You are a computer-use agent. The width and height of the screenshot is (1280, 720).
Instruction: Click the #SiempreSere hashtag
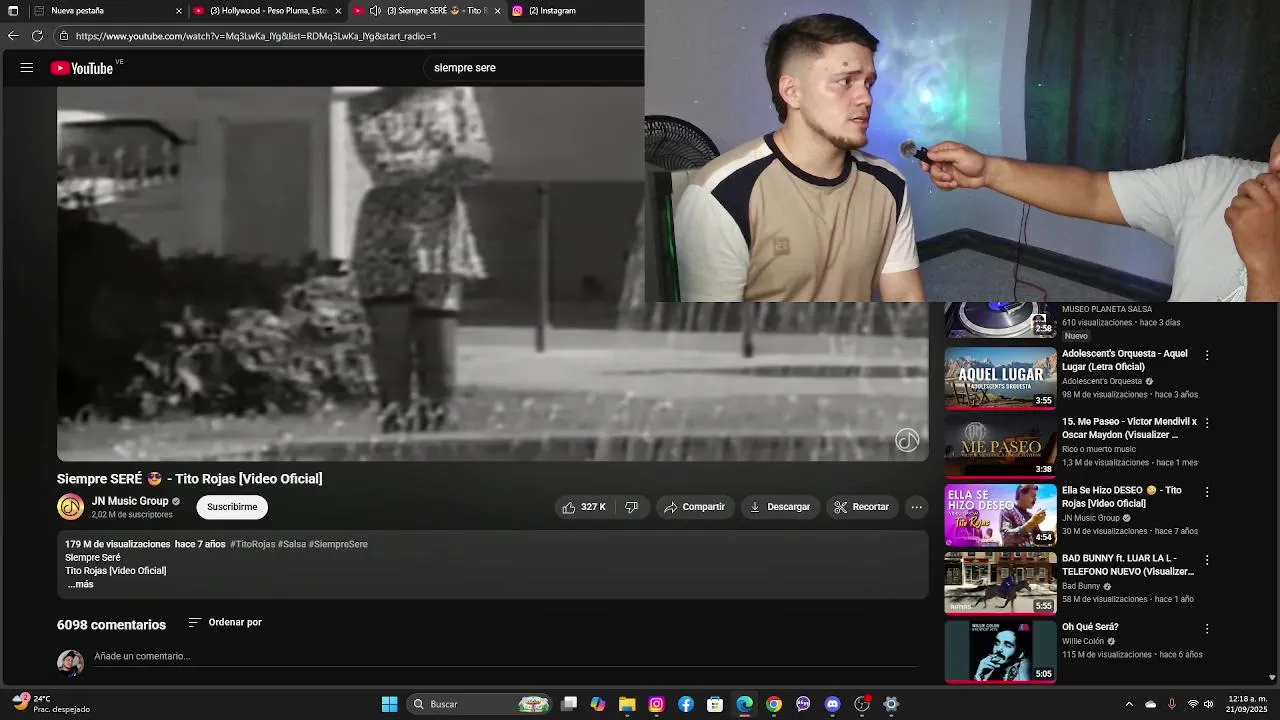[x=338, y=544]
